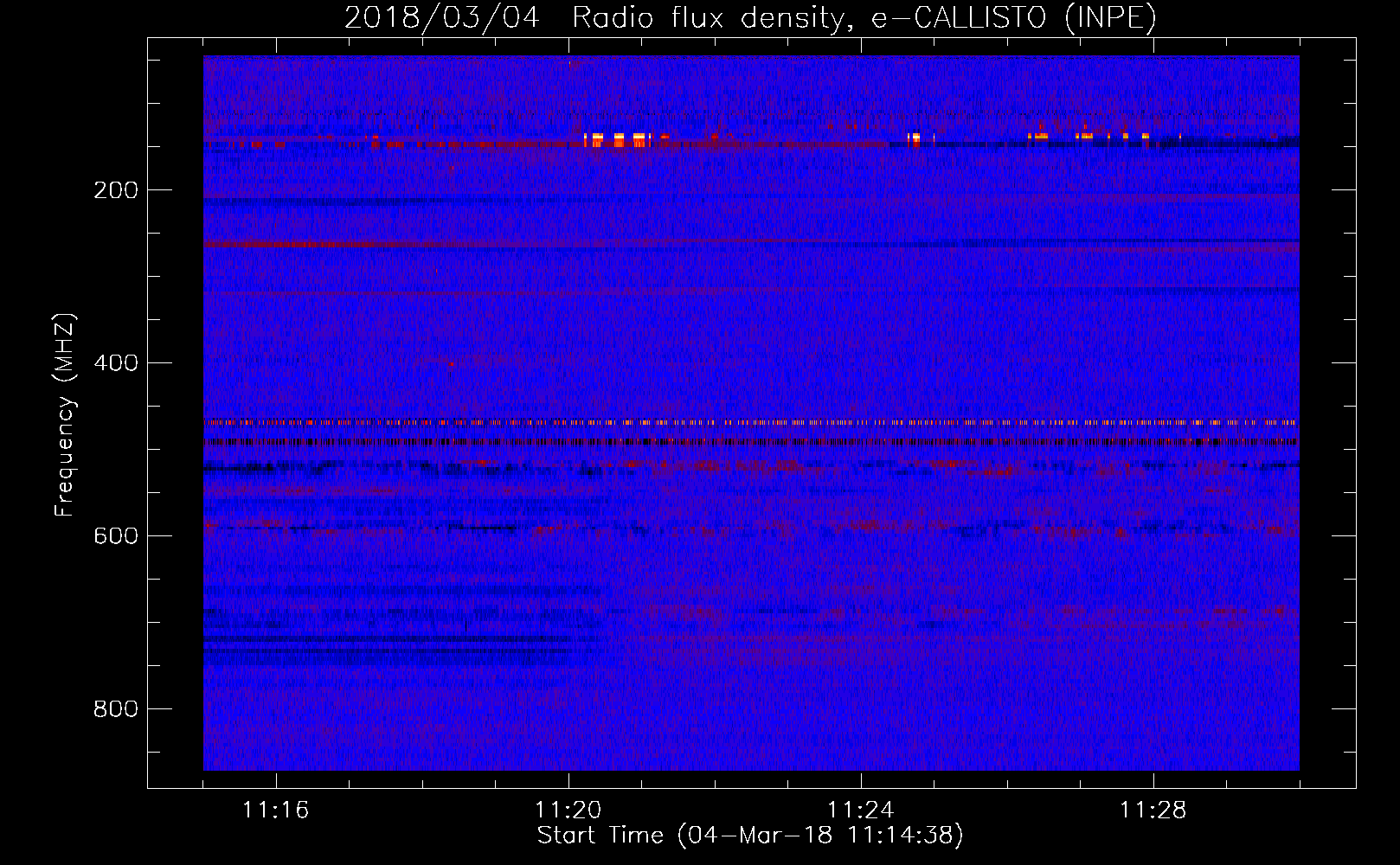Click the plot title 'Radio flux density, e-CALLISTO (INPE)'

[864, 17]
